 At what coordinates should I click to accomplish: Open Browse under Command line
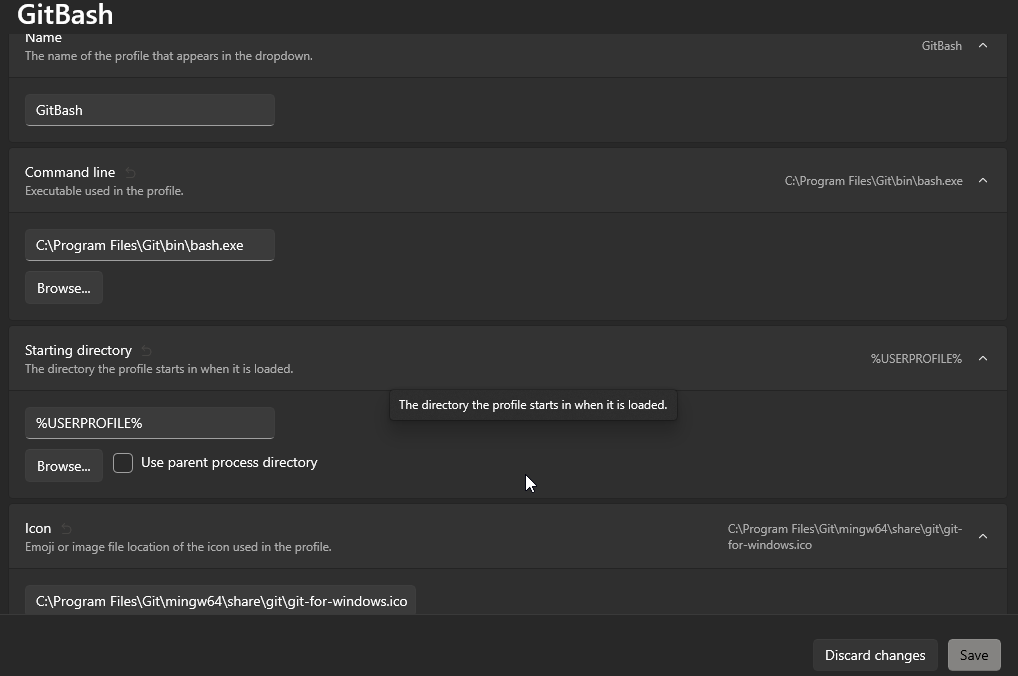click(63, 287)
